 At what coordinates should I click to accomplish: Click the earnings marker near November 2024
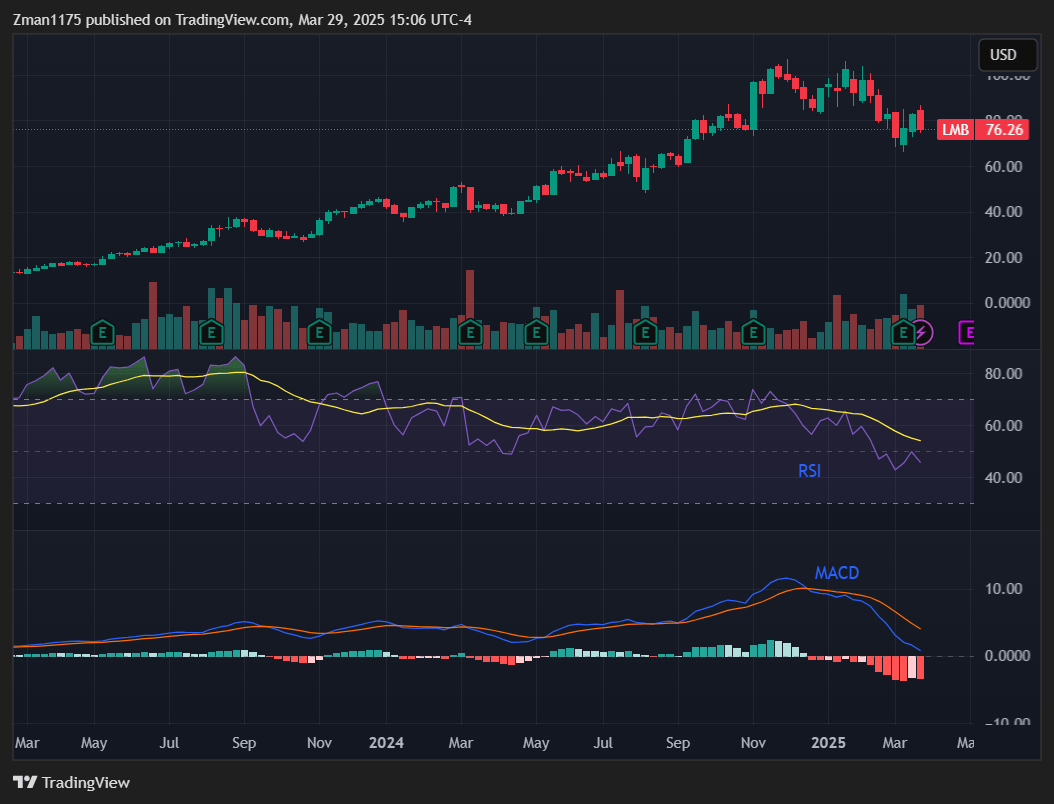tap(753, 331)
